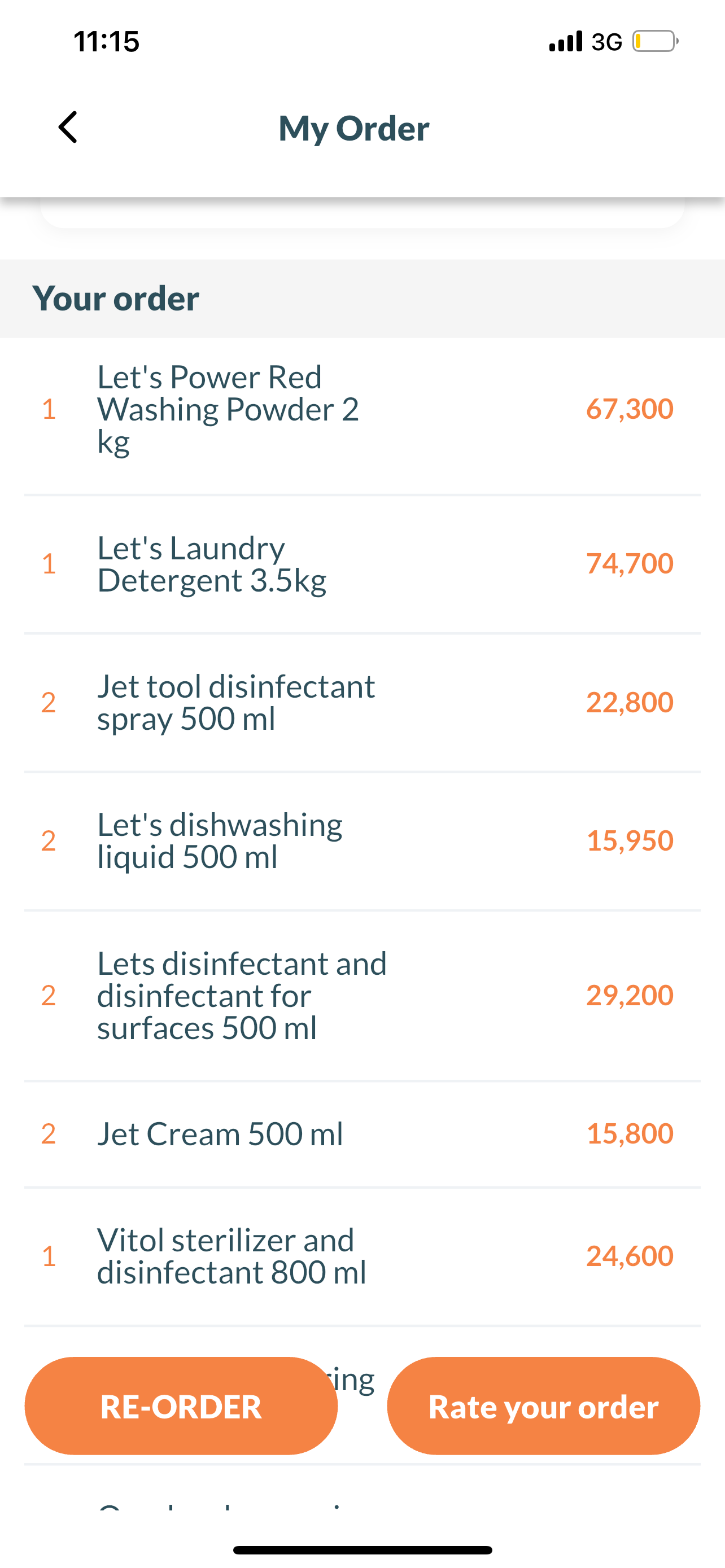Tap the 15,950 price amount
Viewport: 725px width, 1568px height.
click(630, 840)
